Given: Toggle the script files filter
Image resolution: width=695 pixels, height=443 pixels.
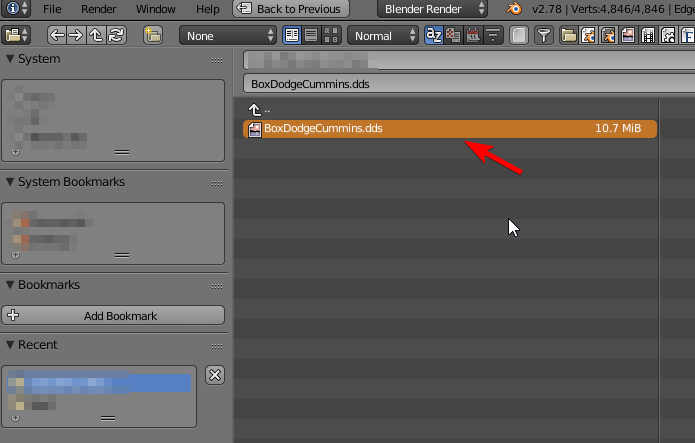Looking at the screenshot, I should pos(668,35).
